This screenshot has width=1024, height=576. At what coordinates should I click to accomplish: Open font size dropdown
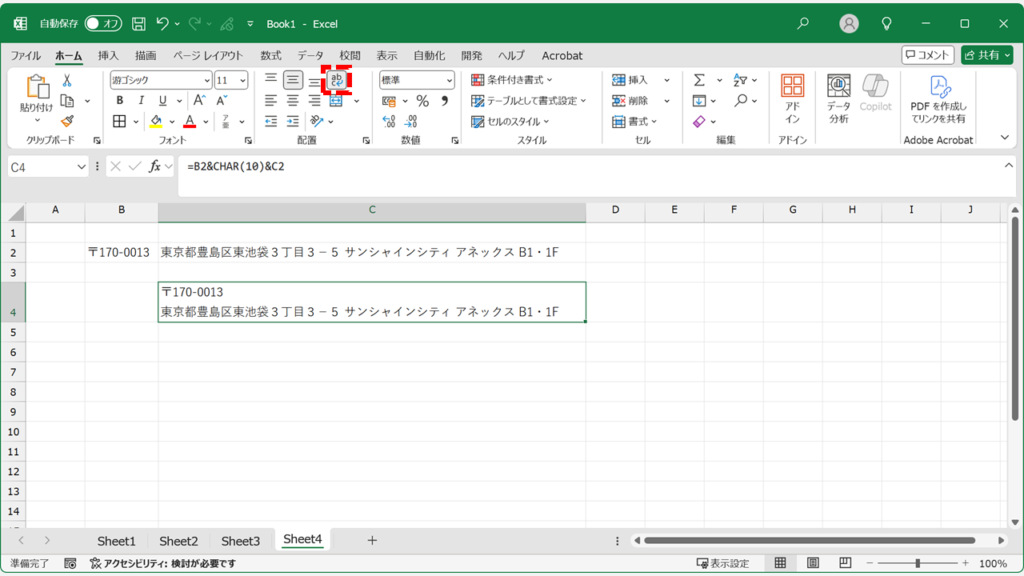pos(242,80)
